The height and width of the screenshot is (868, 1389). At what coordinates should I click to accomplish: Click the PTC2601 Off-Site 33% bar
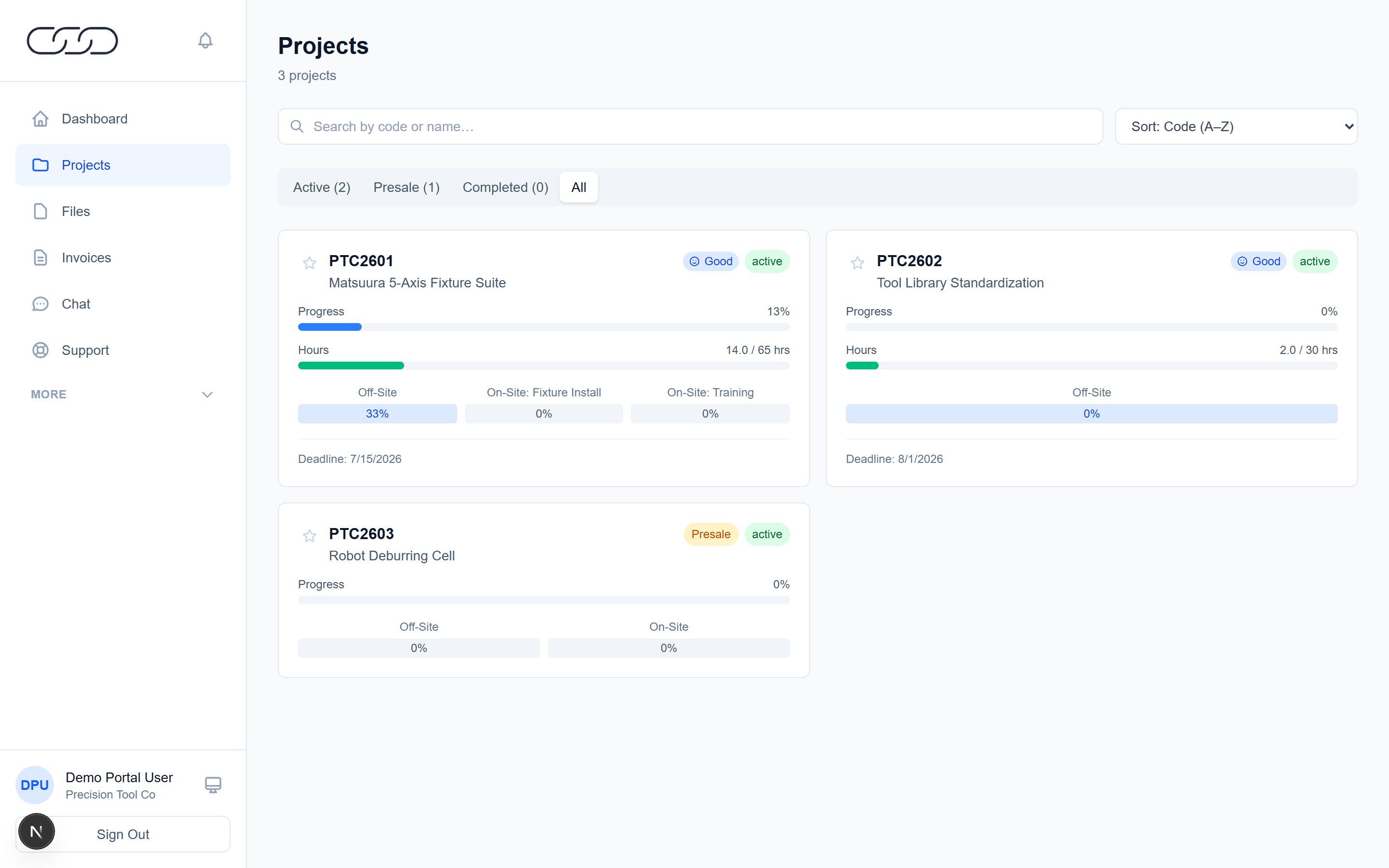pyautogui.click(x=377, y=414)
